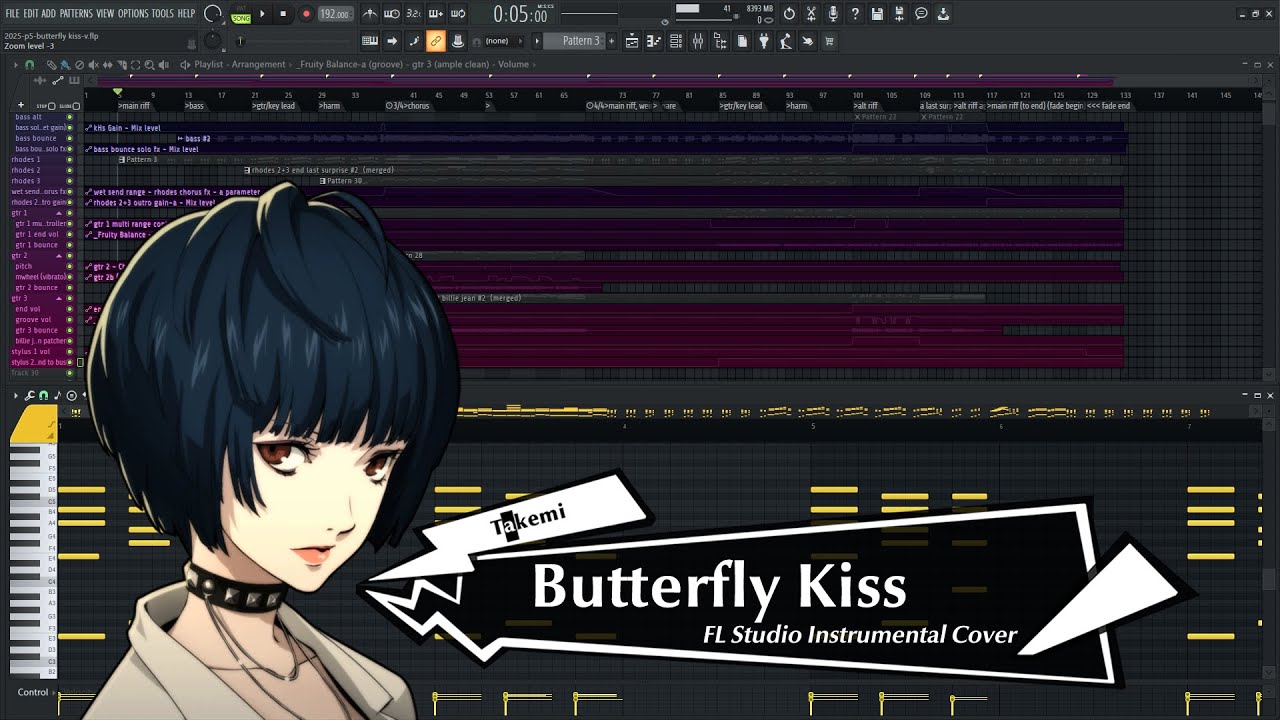Screen dimensions: 1280x720
Task: Click the save project disk icon
Action: (877, 14)
